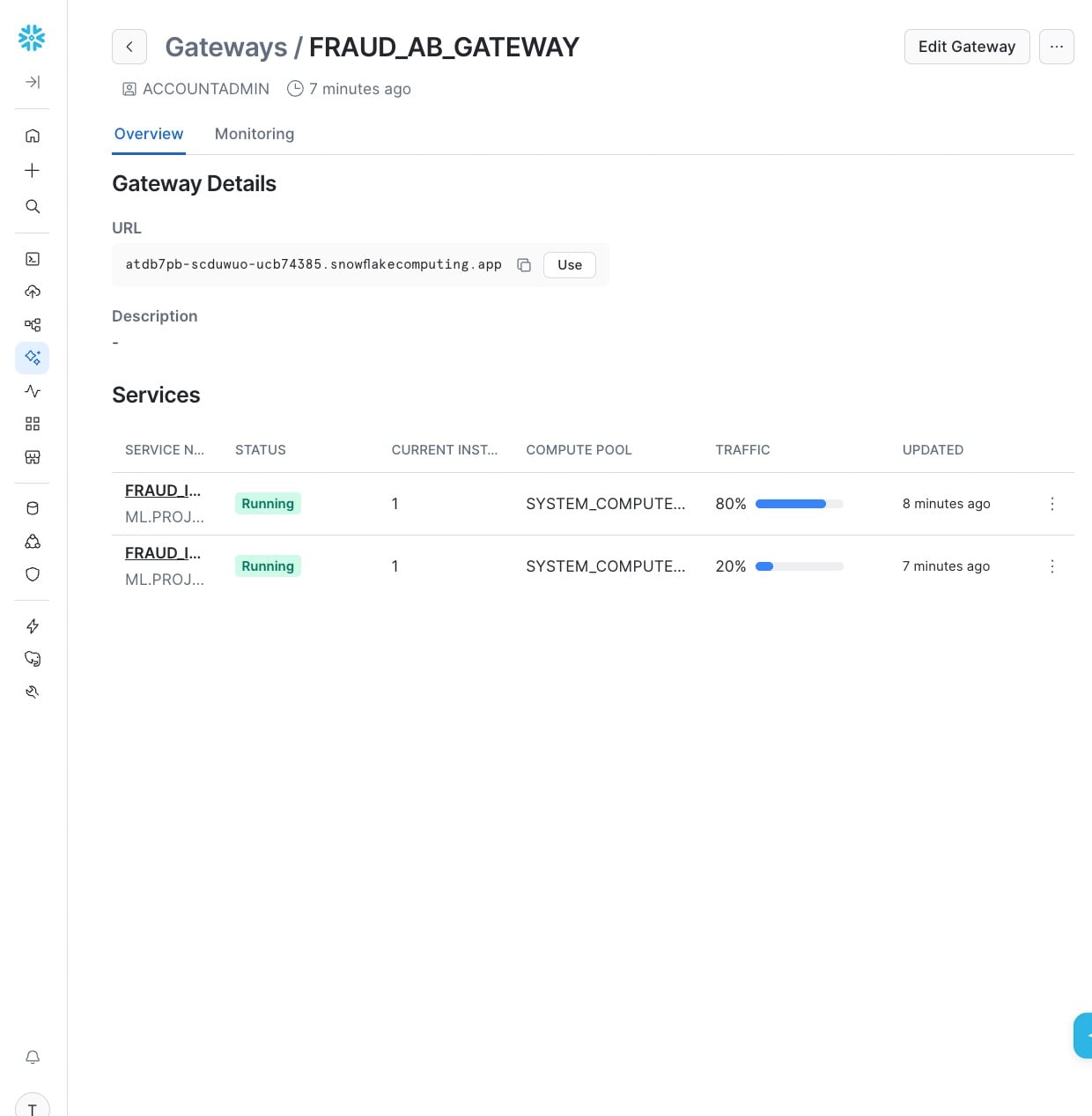Click Running status of 20% service
1092x1116 pixels.
click(268, 566)
